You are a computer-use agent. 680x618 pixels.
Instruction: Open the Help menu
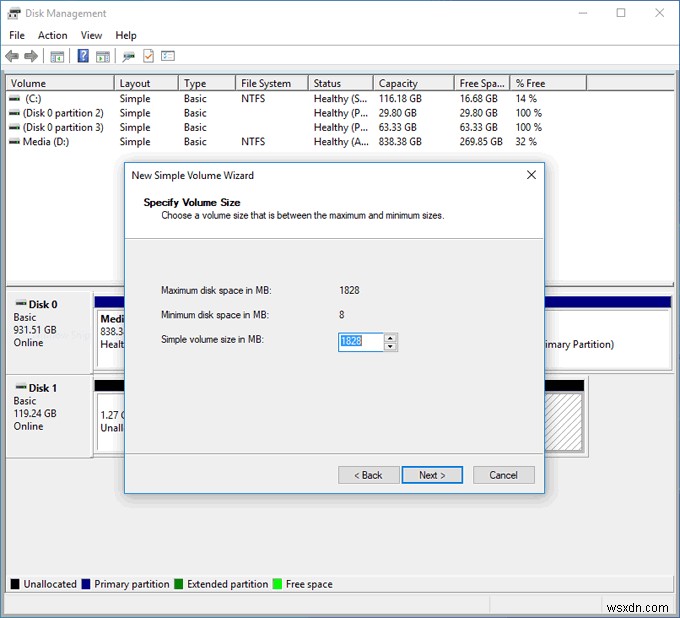pyautogui.click(x=126, y=35)
